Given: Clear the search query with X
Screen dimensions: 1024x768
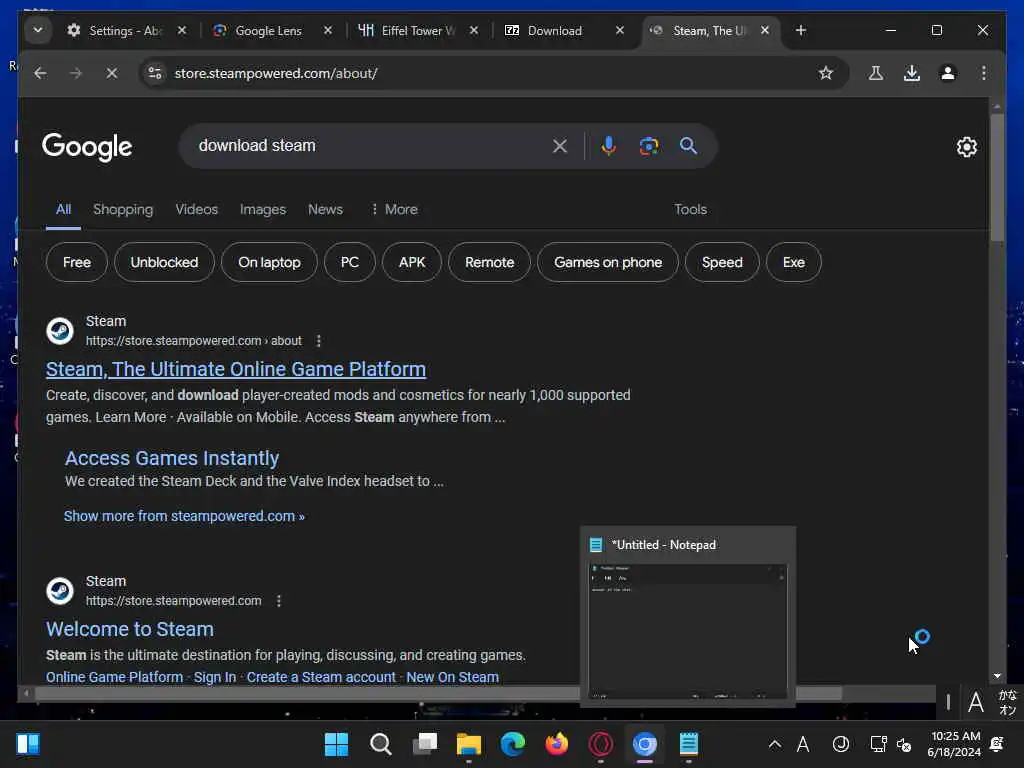Looking at the screenshot, I should pyautogui.click(x=560, y=146).
